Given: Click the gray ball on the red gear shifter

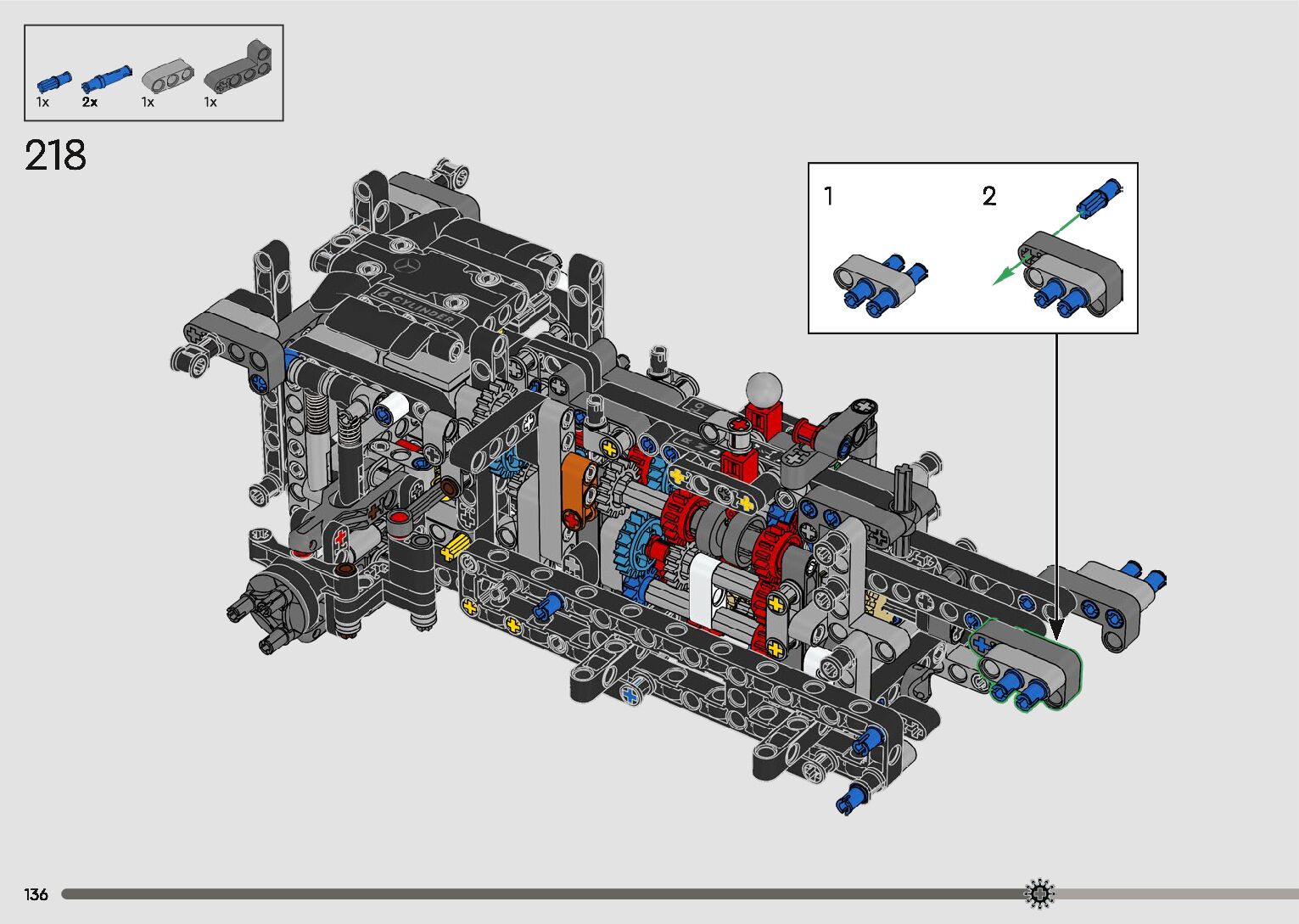Looking at the screenshot, I should click(x=763, y=389).
